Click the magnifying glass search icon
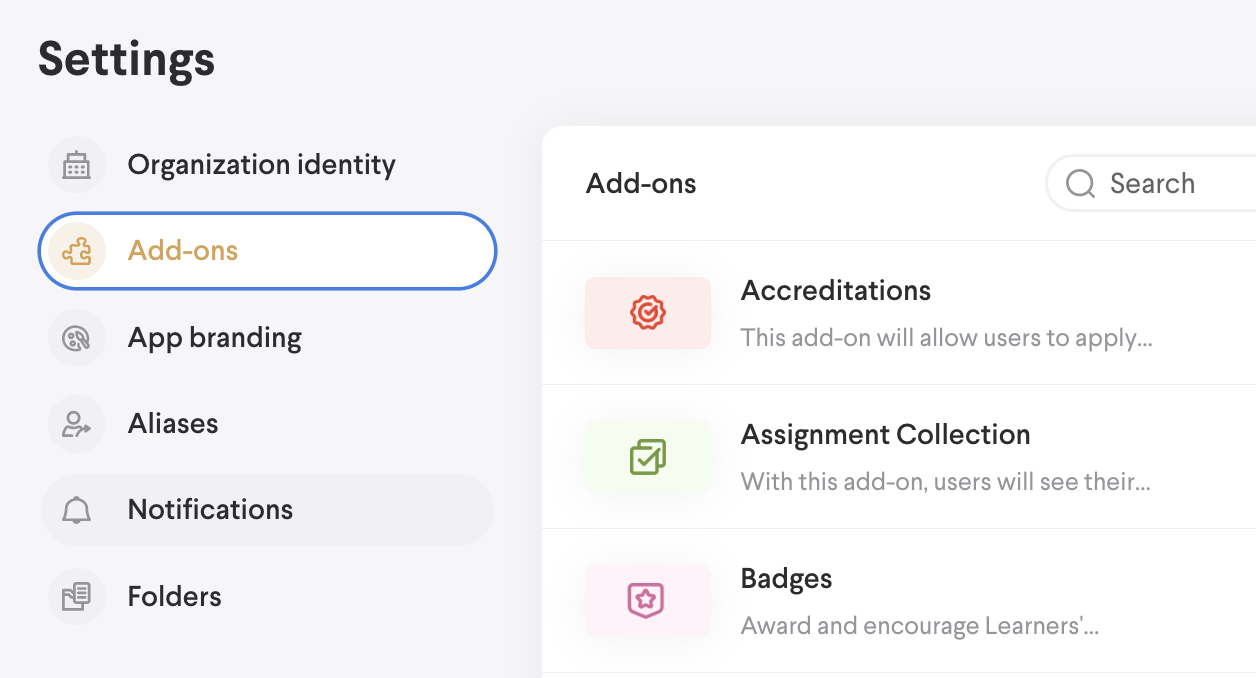The height and width of the screenshot is (678, 1256). tap(1081, 184)
